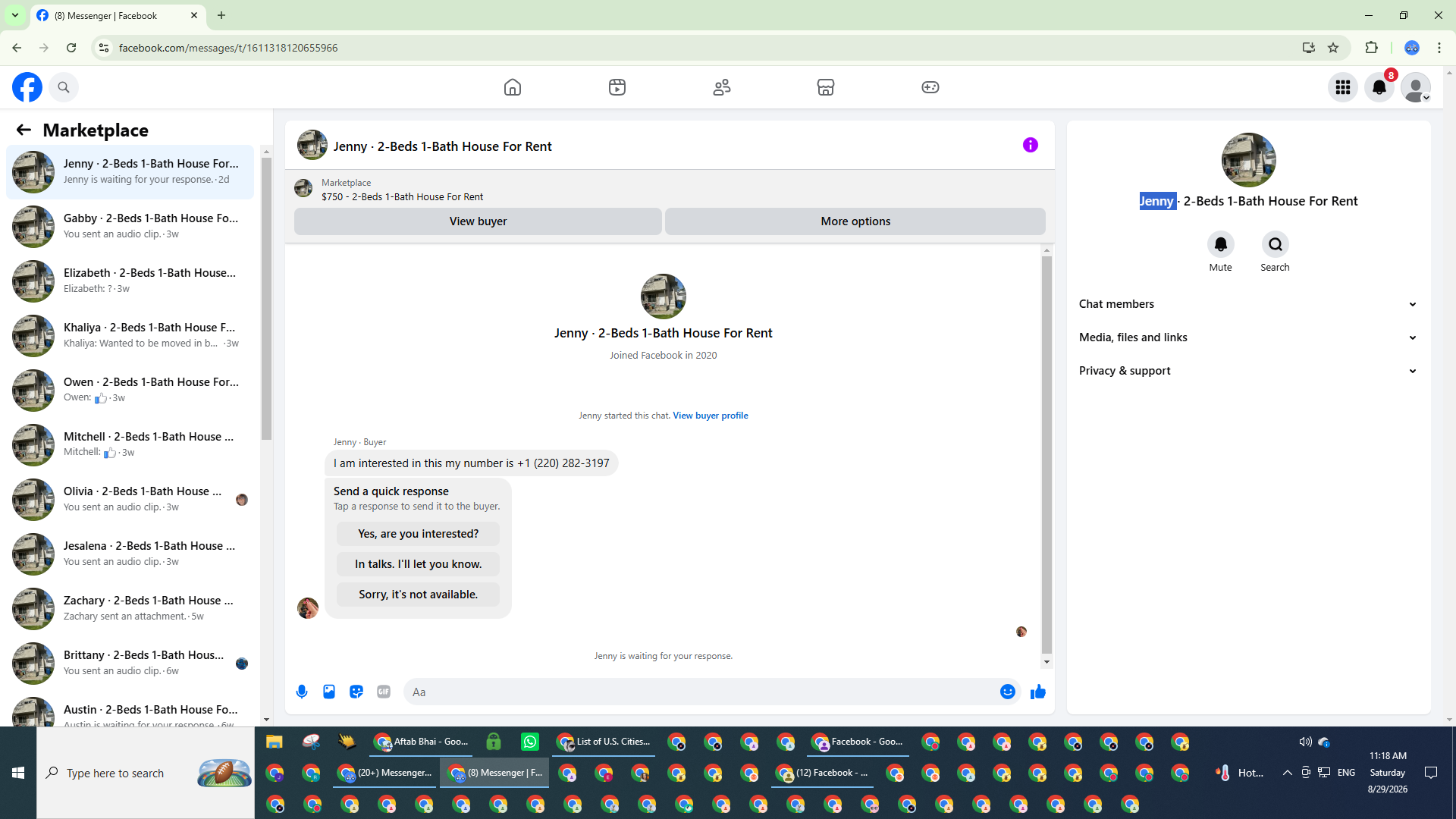Open the View buyer profile link
Screen dimensions: 1456x819
(711, 416)
